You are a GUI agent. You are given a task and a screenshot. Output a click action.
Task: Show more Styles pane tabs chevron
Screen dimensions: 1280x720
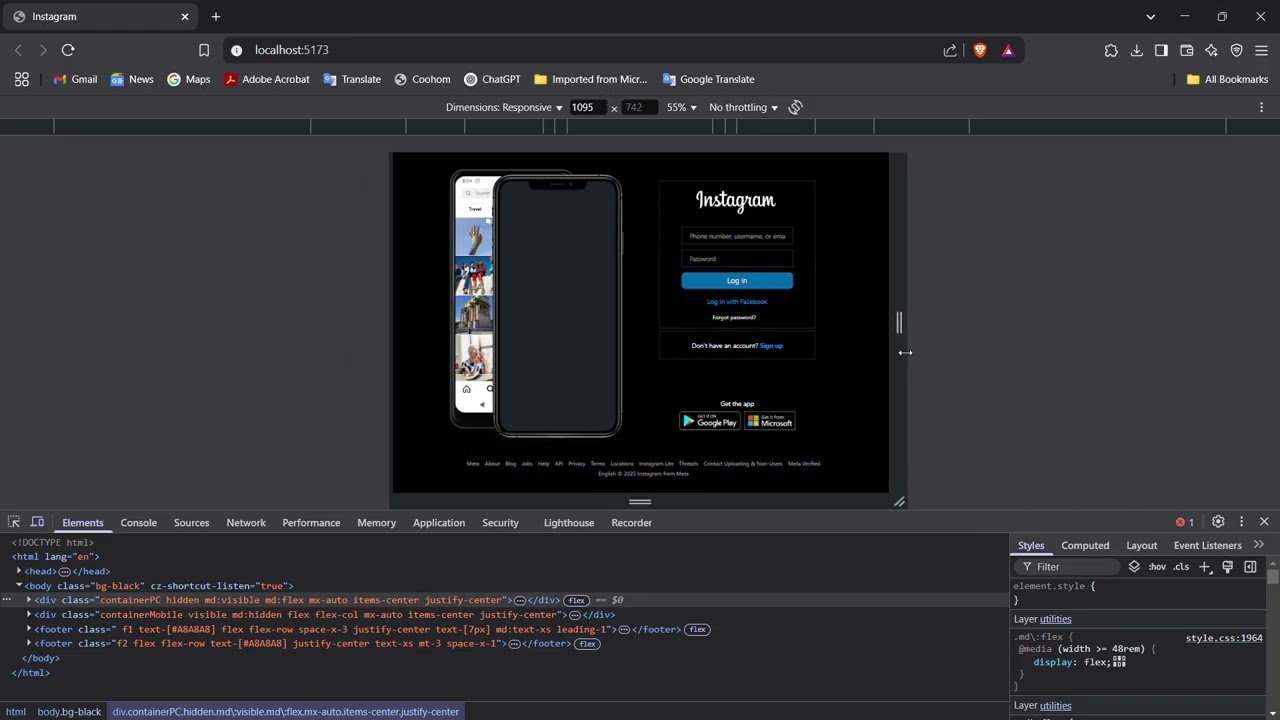pyautogui.click(x=1259, y=545)
